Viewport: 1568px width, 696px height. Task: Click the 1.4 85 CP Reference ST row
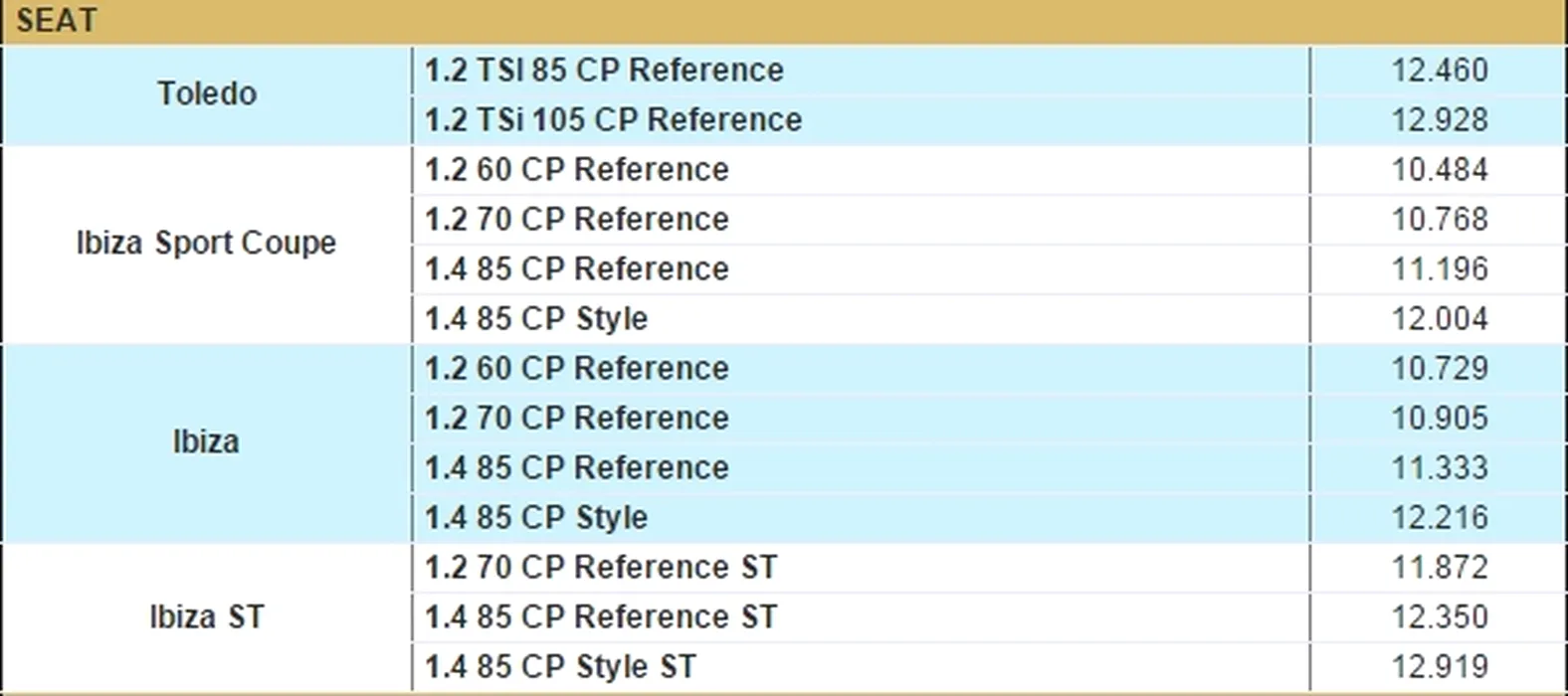coord(601,617)
